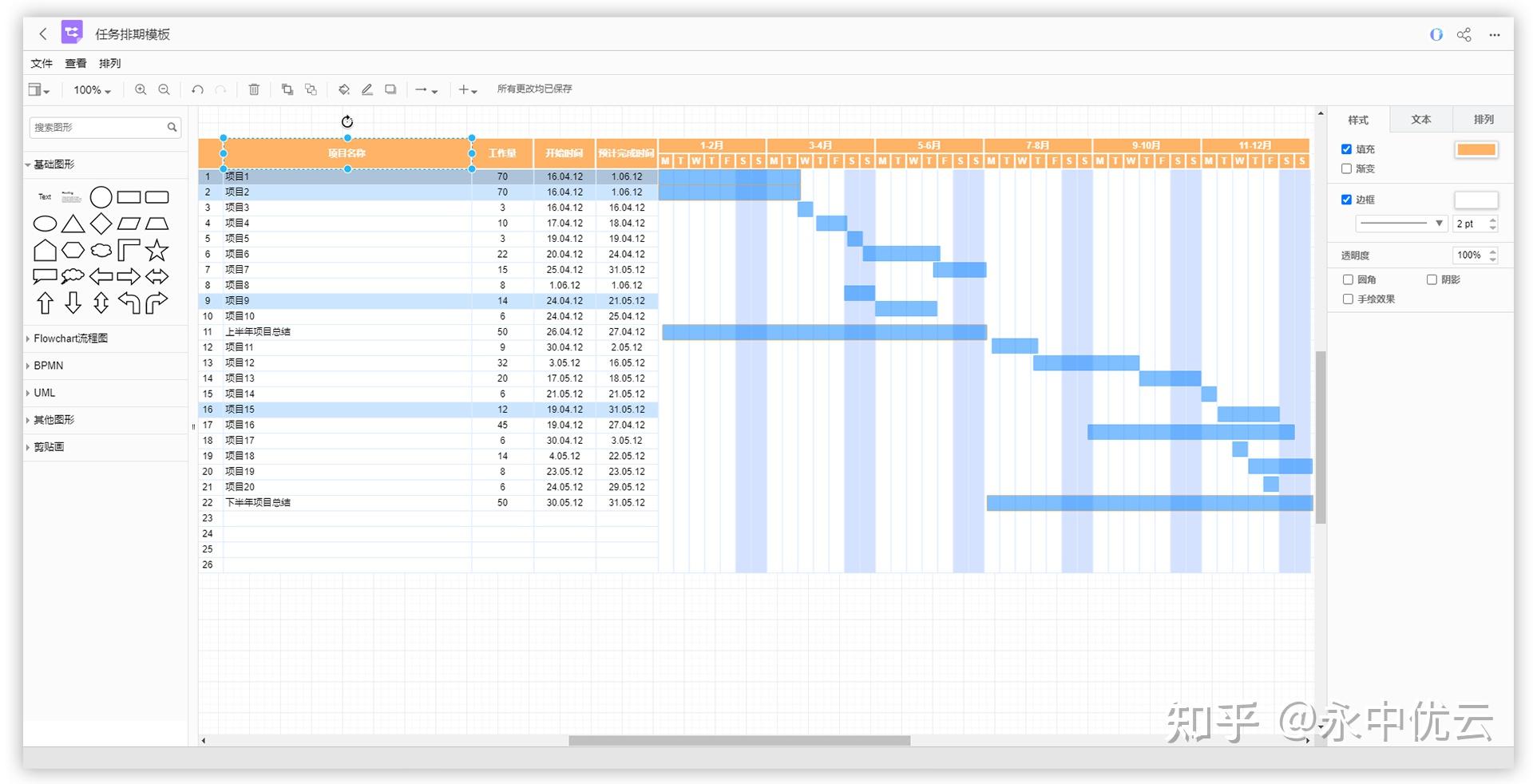
Task: Click the 工作量 column header
Action: 502,153
